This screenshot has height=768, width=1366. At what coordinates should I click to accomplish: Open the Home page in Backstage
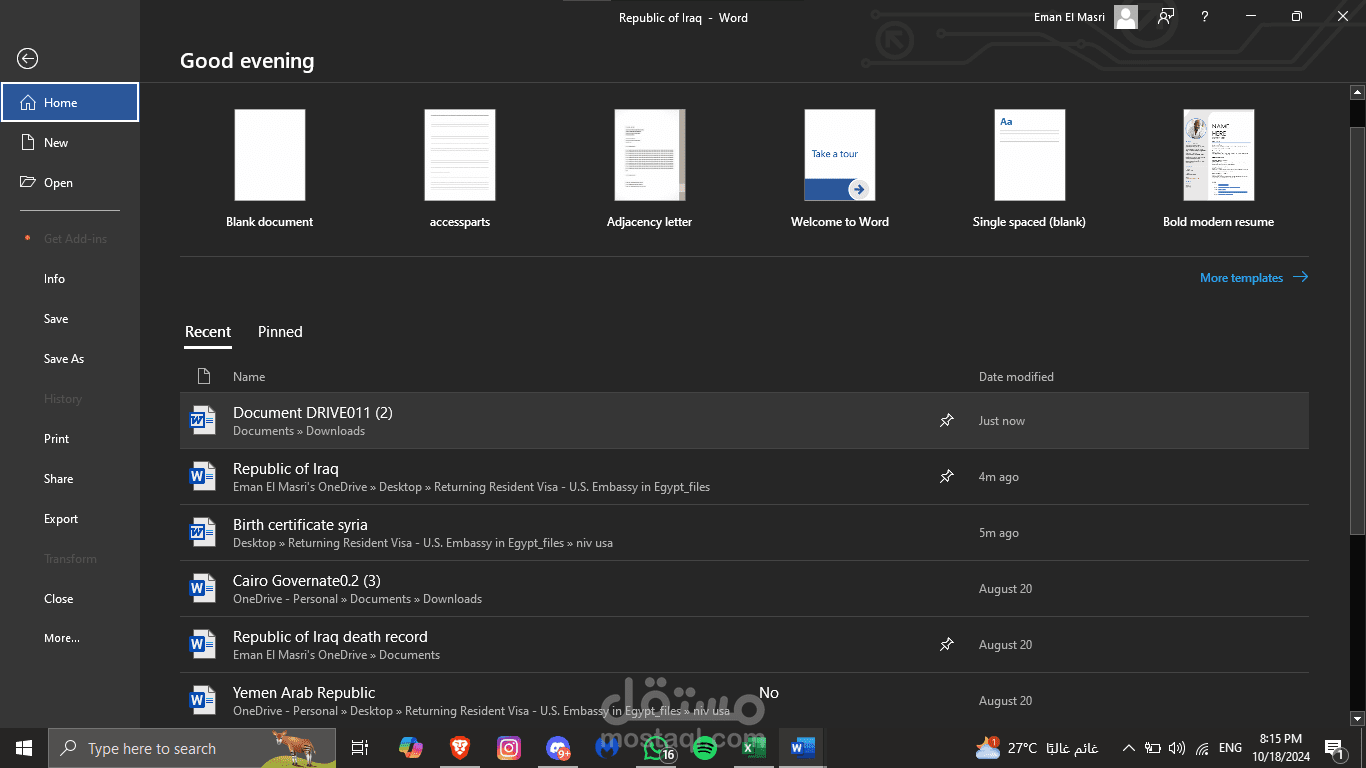click(x=70, y=102)
